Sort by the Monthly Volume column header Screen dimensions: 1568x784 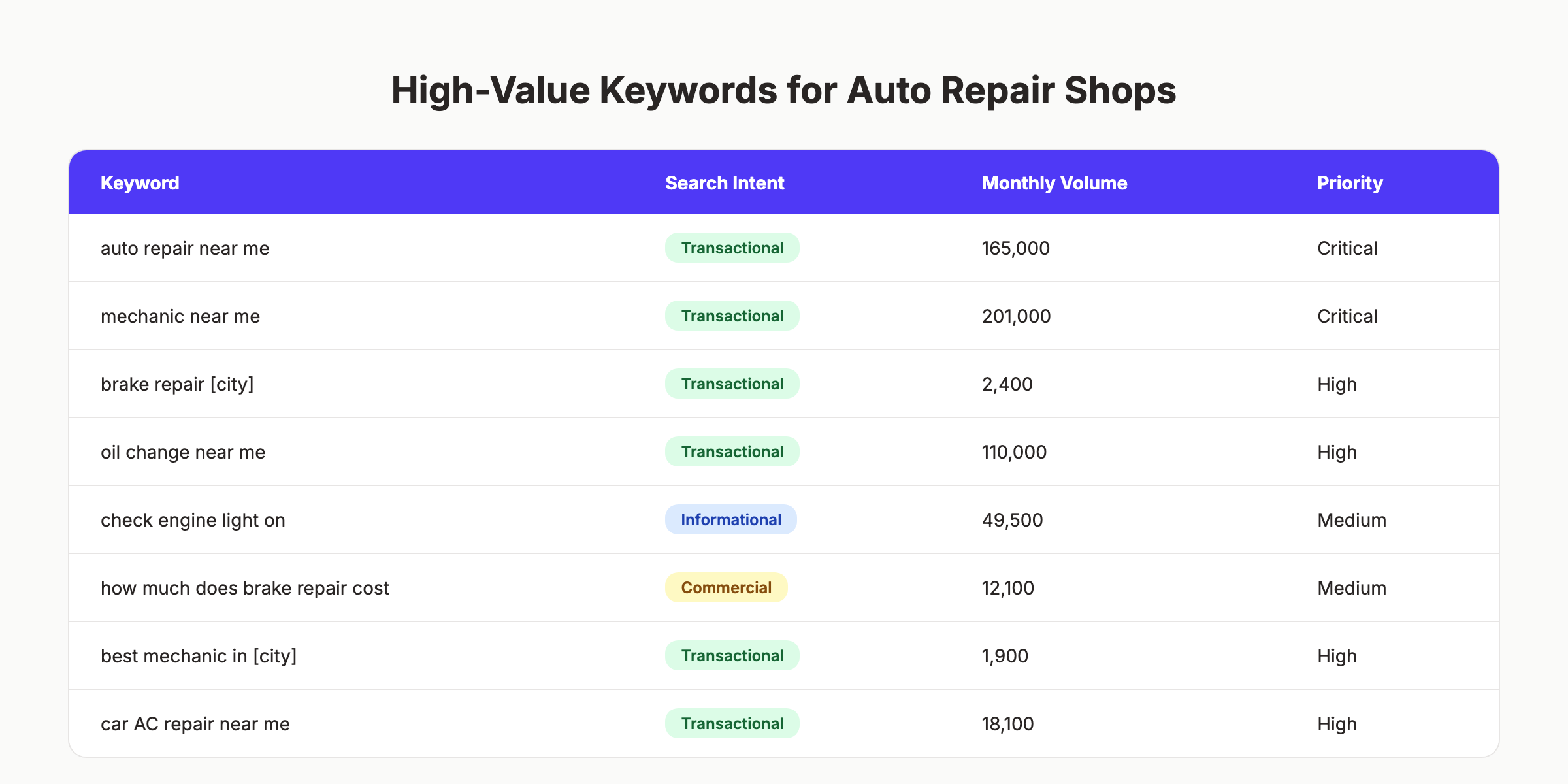click(1053, 183)
